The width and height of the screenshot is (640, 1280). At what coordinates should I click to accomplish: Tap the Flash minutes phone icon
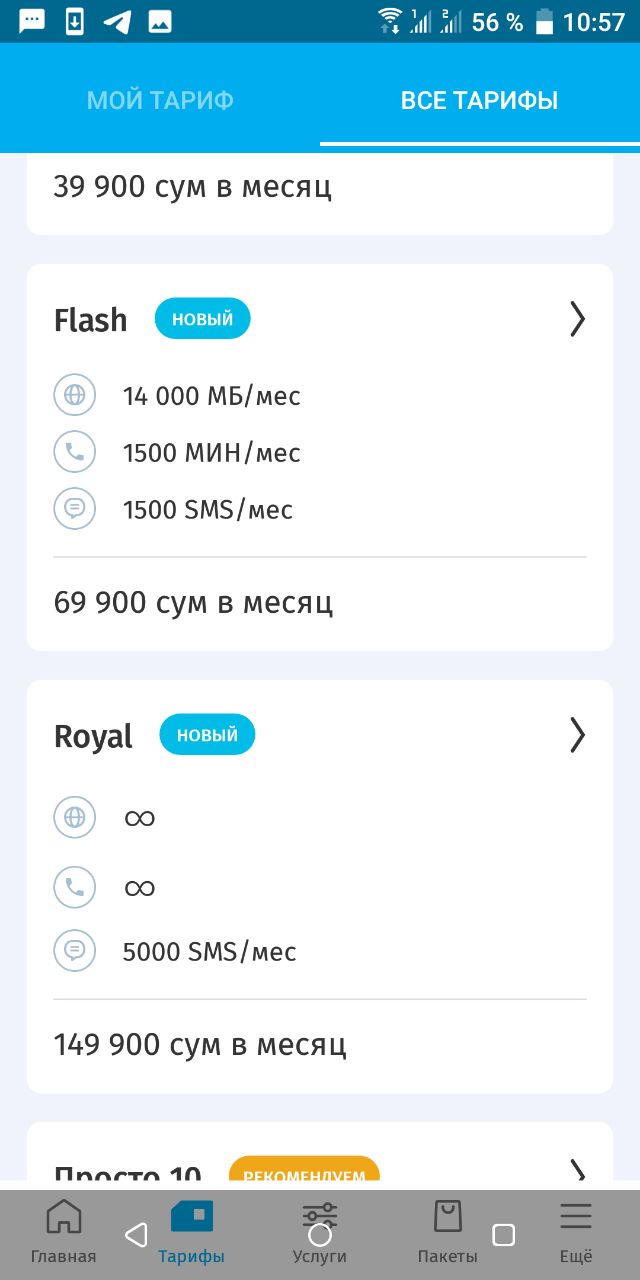coord(75,452)
